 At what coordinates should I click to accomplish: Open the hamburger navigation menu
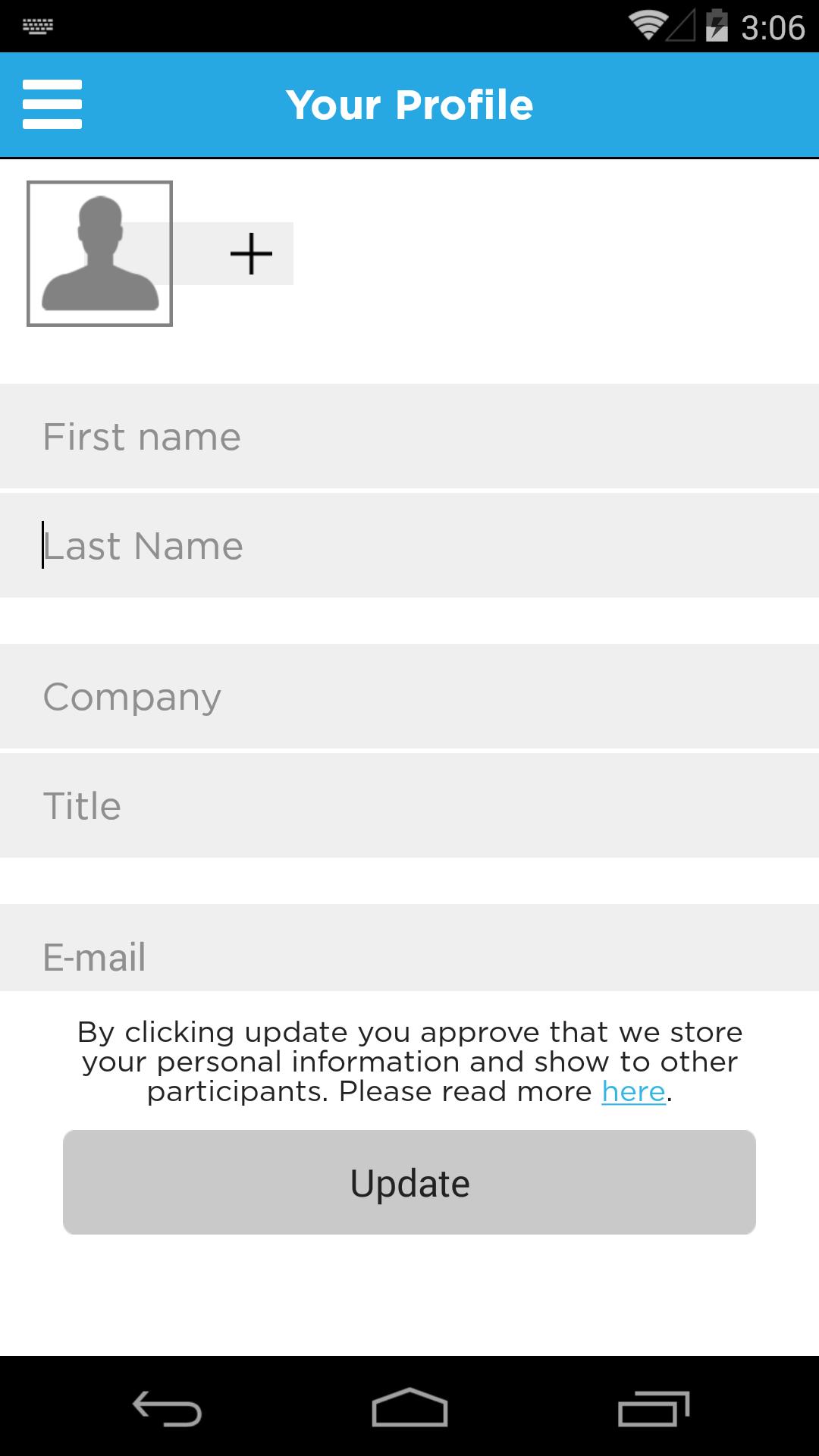click(52, 104)
